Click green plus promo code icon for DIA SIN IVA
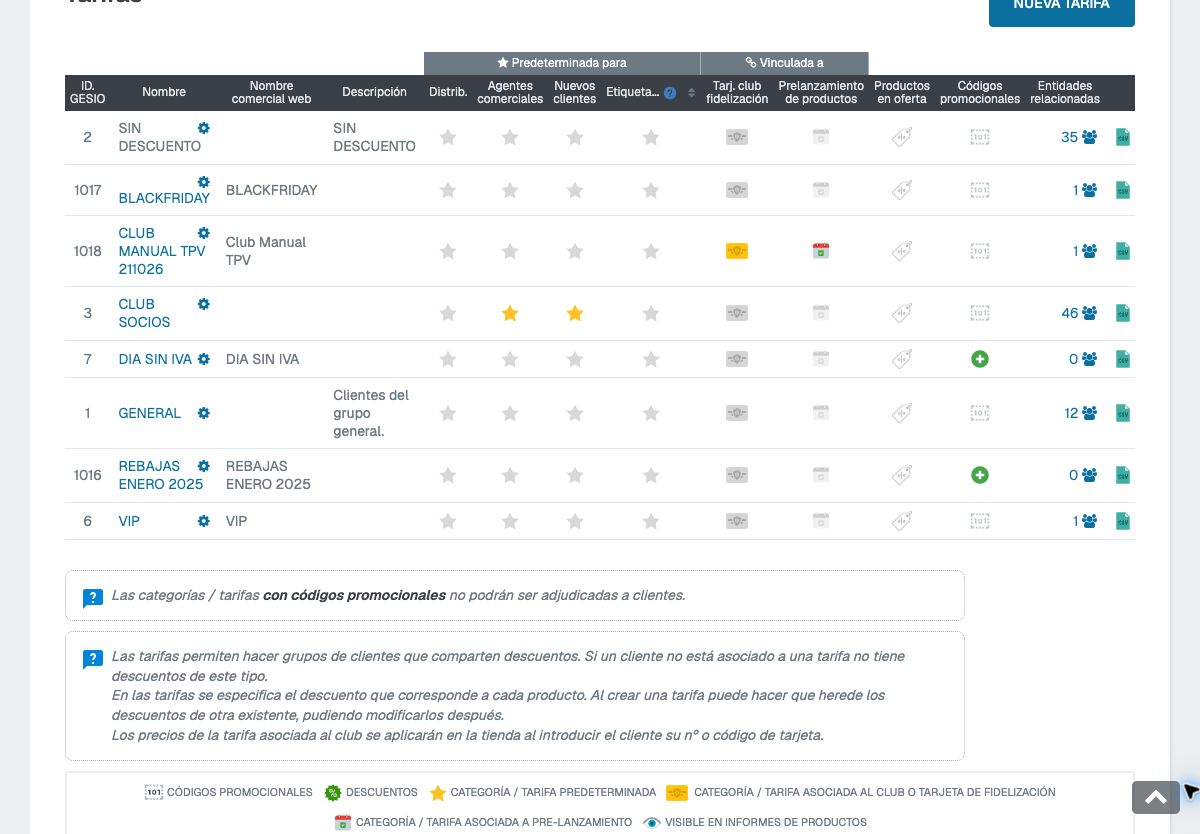The height and width of the screenshot is (834, 1200). coord(980,359)
